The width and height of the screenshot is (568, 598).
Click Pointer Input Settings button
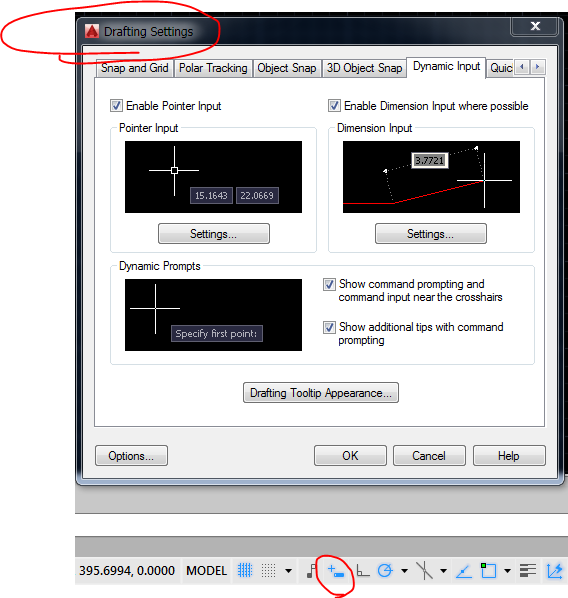tap(214, 233)
